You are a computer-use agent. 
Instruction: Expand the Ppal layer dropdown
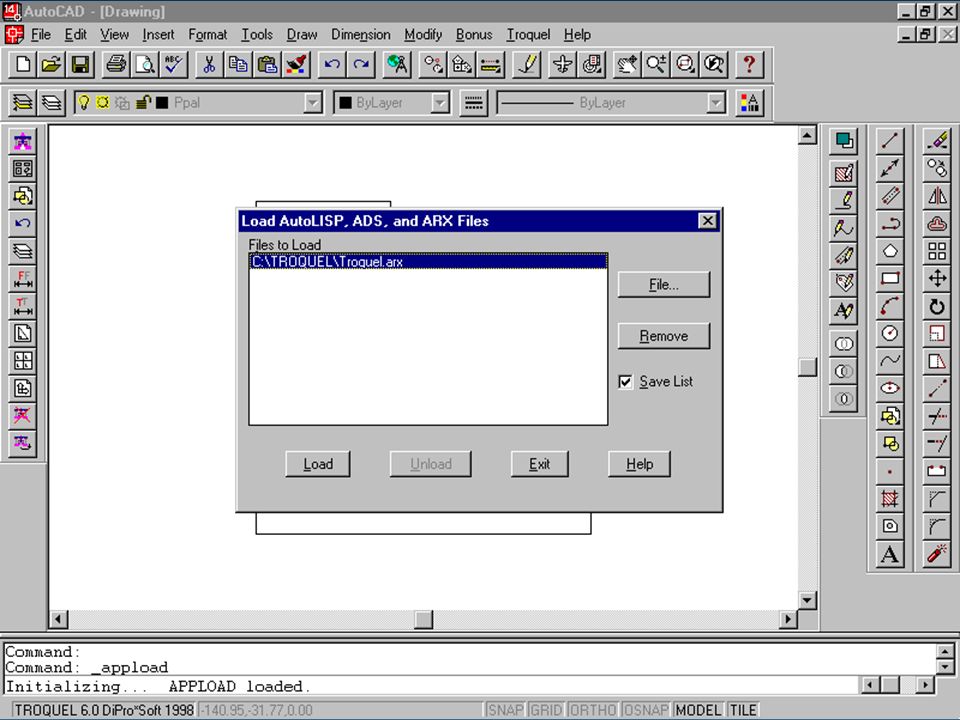click(313, 103)
